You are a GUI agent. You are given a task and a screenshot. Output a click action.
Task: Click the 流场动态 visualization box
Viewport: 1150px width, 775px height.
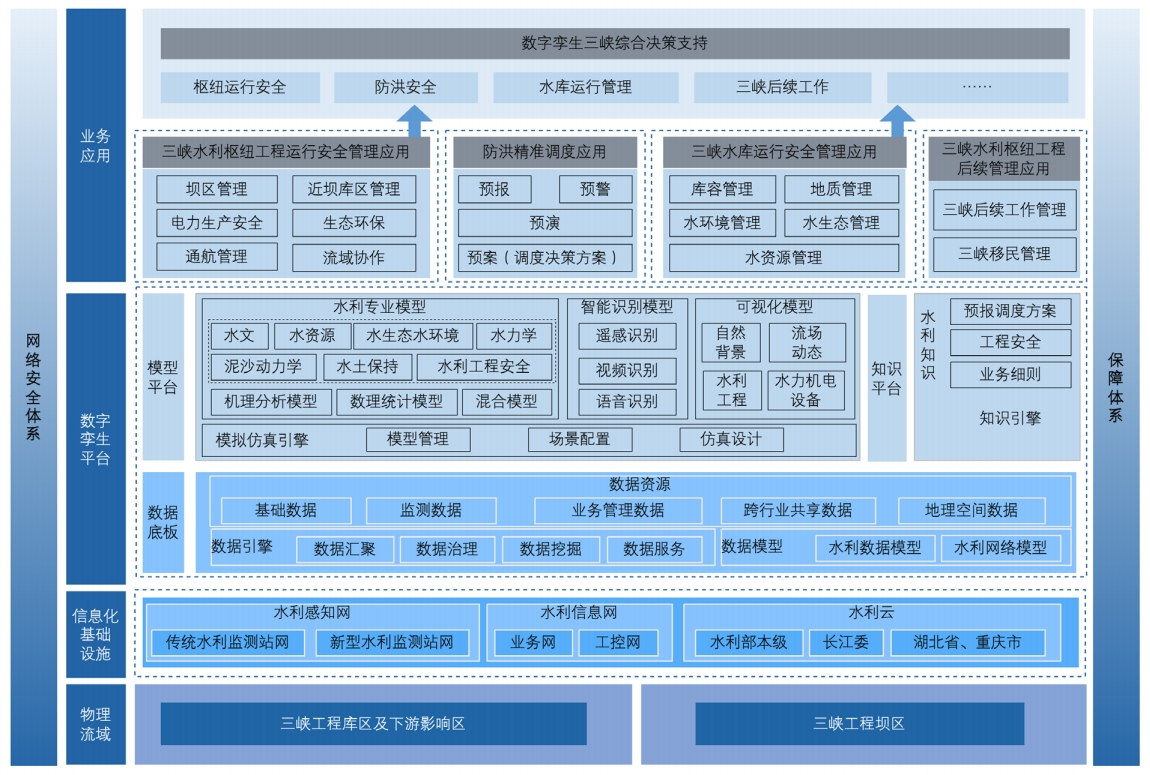807,342
